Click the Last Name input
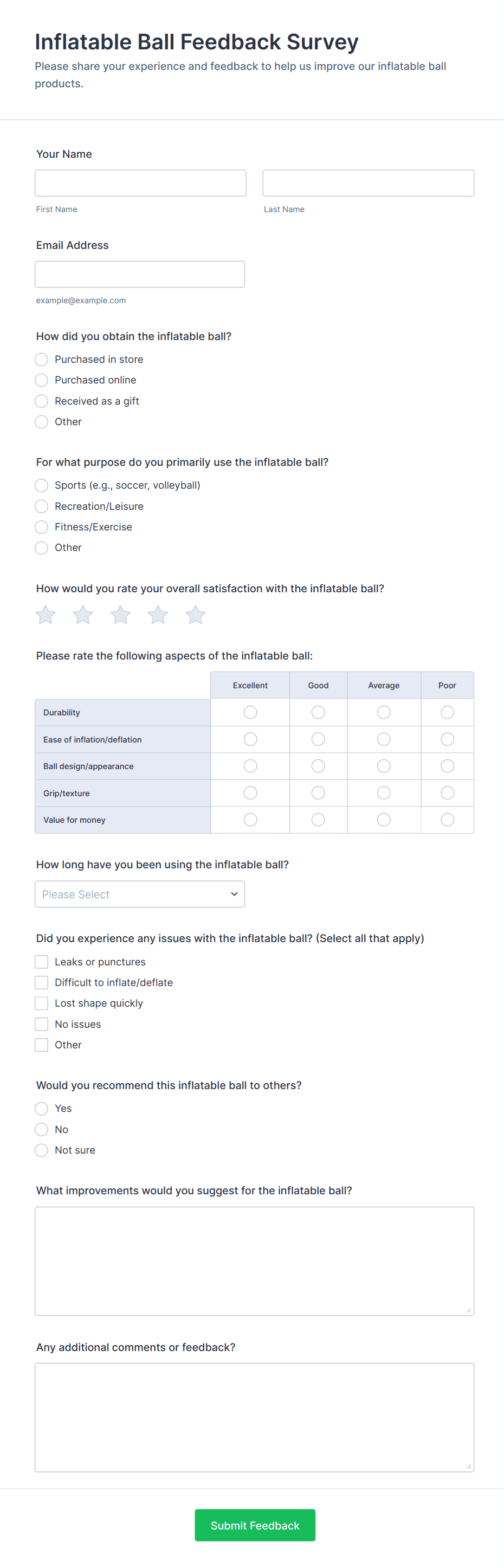Image resolution: width=504 pixels, height=1568 pixels. [x=368, y=183]
